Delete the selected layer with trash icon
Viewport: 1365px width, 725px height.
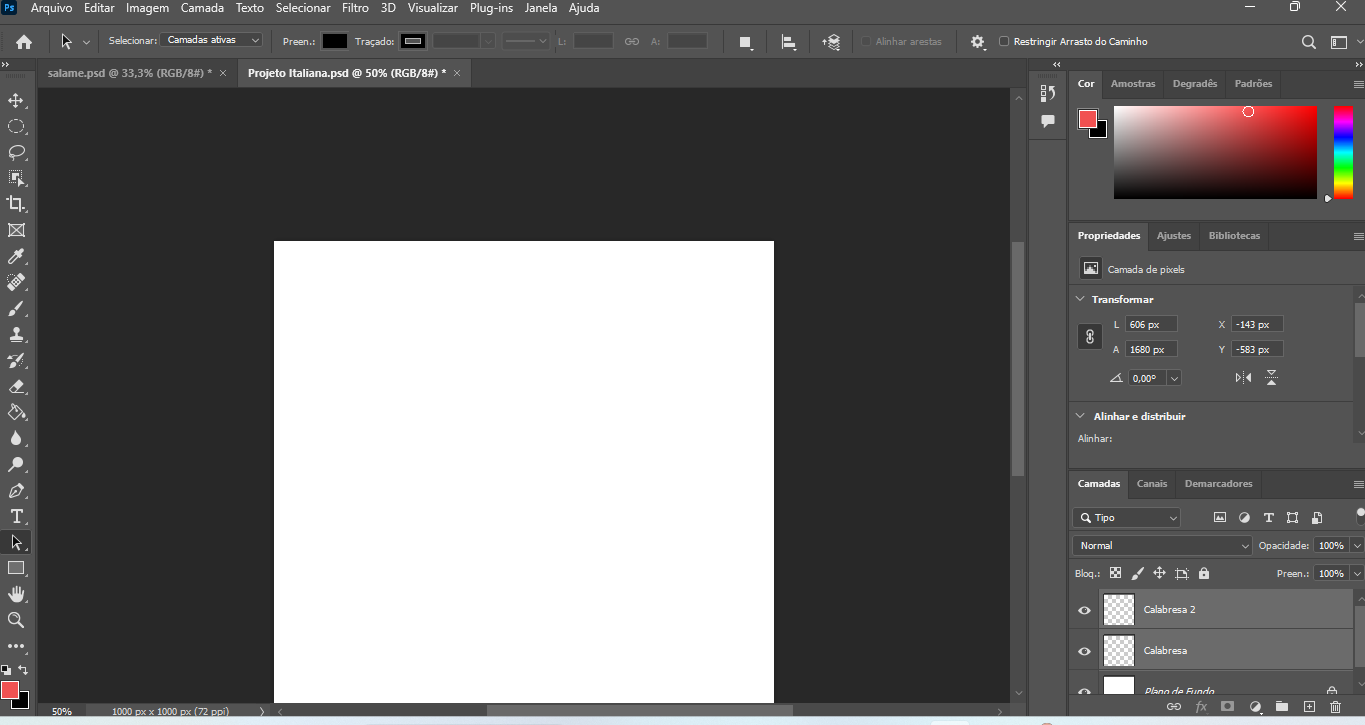pos(1335,707)
